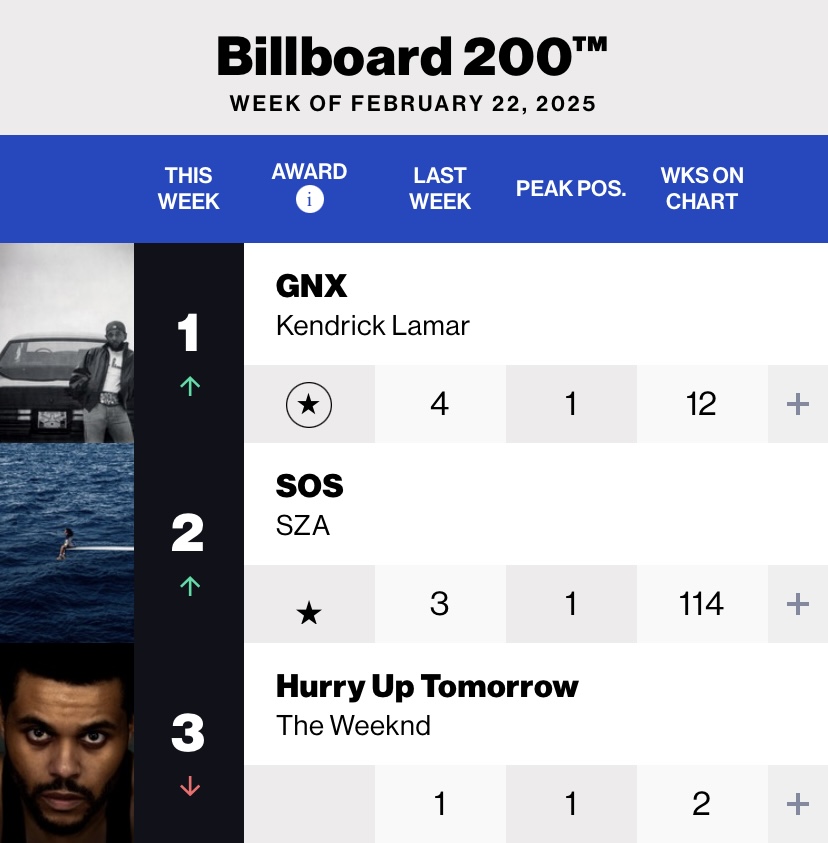Image resolution: width=828 pixels, height=843 pixels.
Task: Click the green up arrow under rank 1
Action: click(189, 387)
